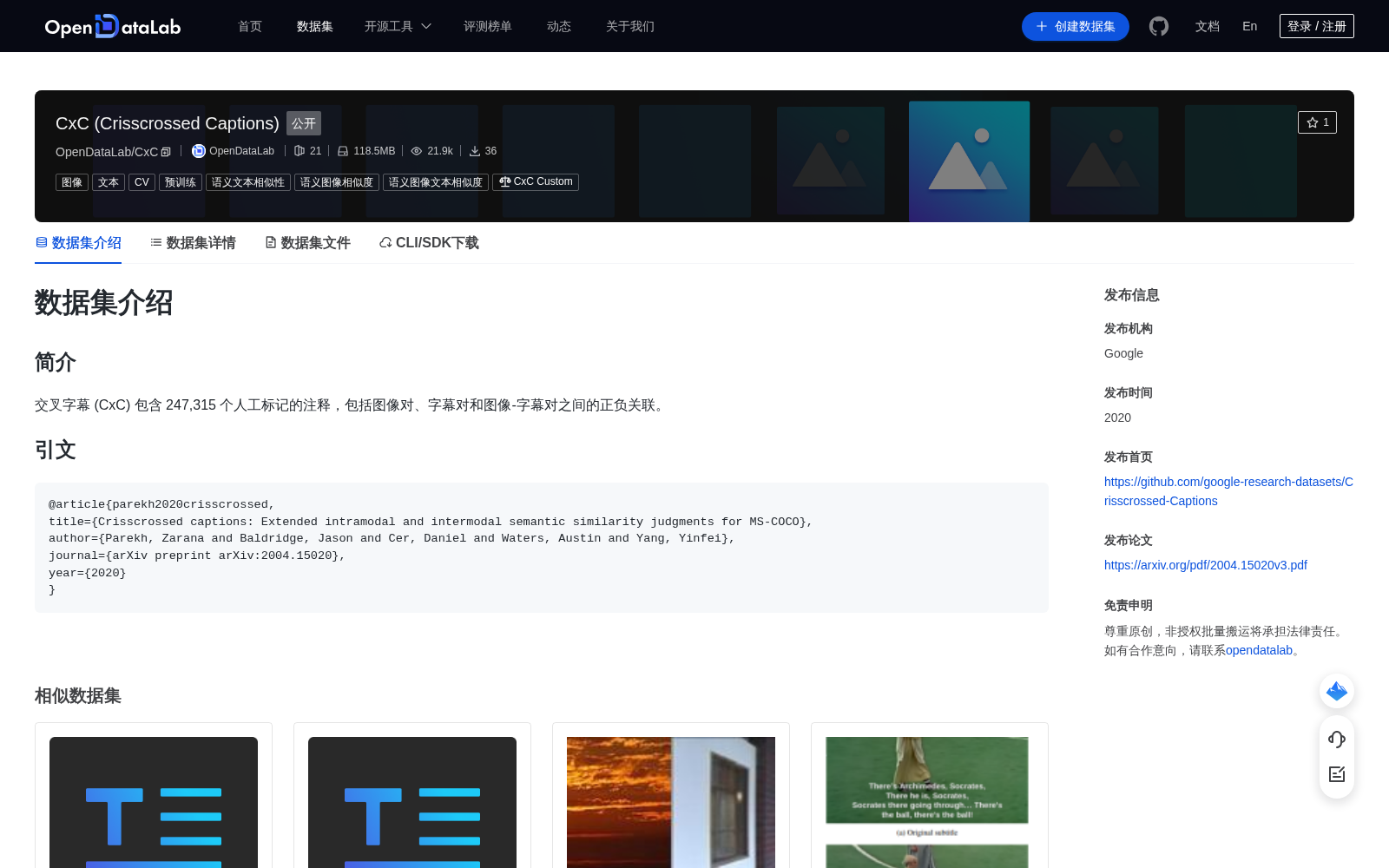Click the download count icon 36
Viewport: 1389px width, 868px height.
pyautogui.click(x=475, y=151)
